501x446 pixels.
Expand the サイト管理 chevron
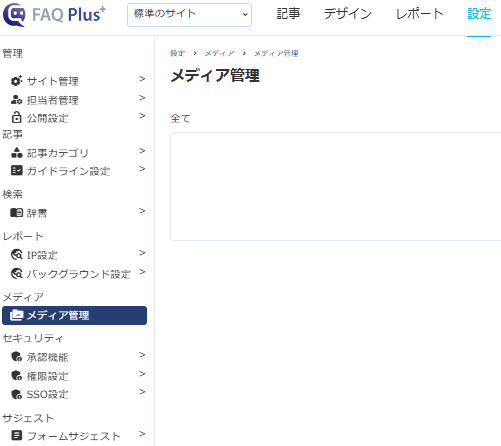(142, 79)
